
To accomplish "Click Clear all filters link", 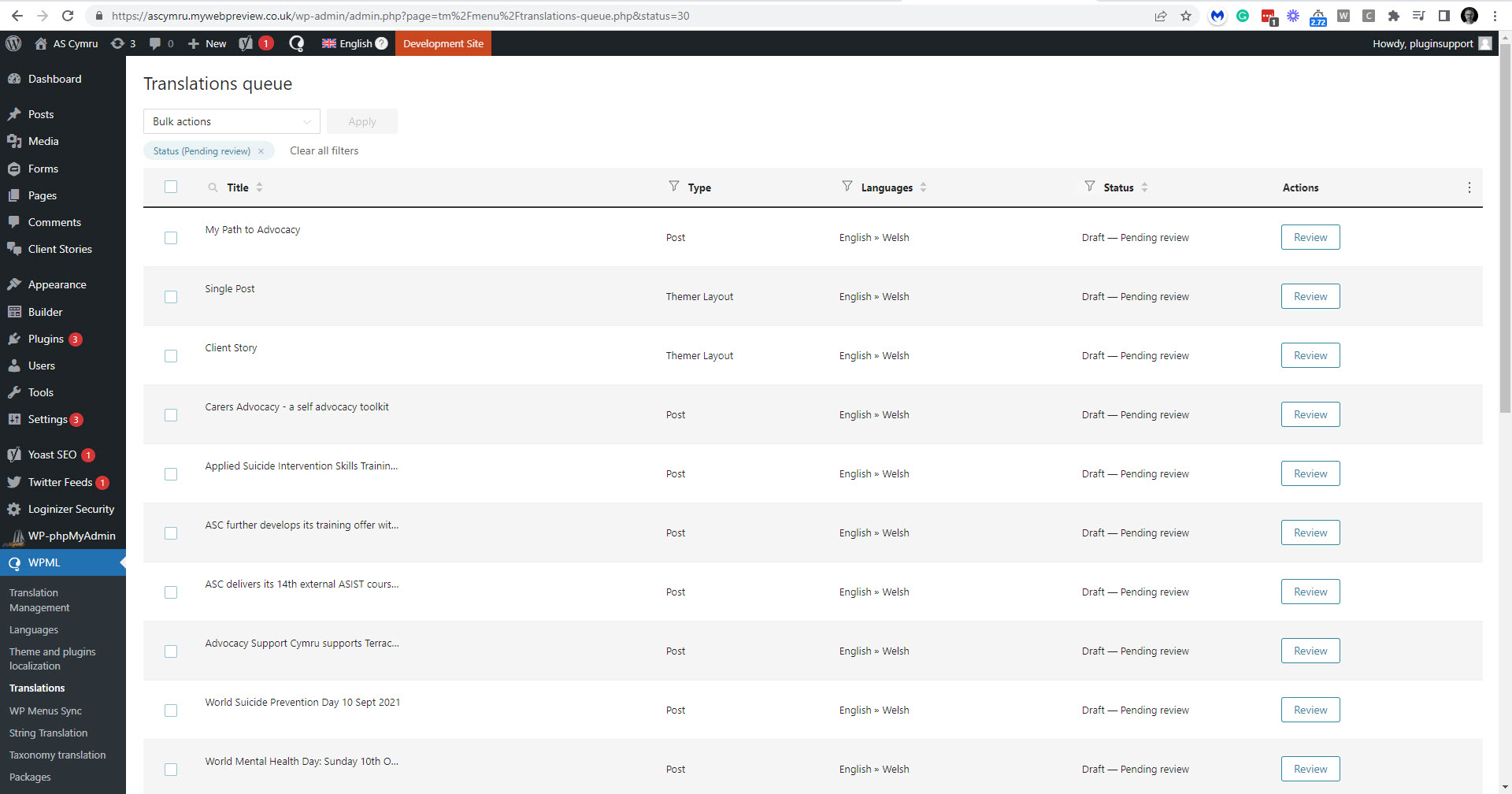I will click(x=324, y=150).
